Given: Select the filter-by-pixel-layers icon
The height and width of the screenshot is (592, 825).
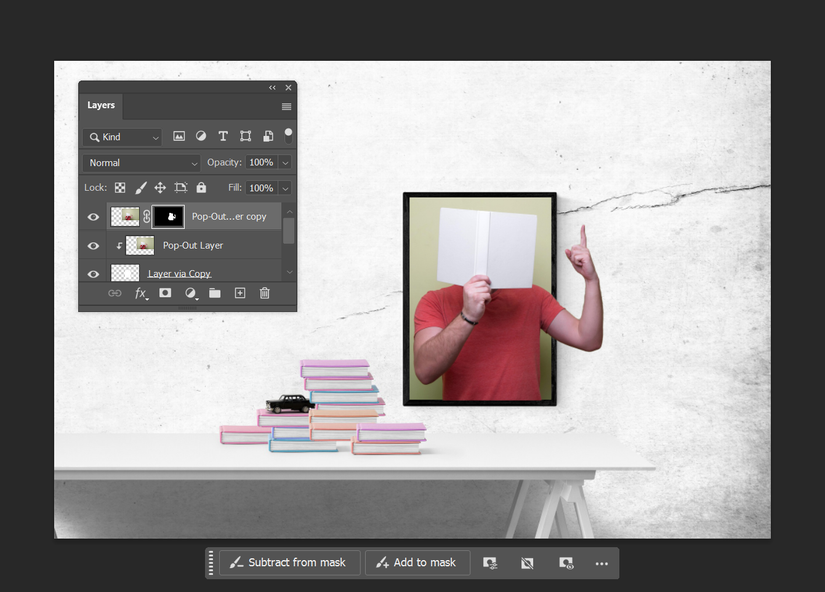Looking at the screenshot, I should tap(179, 135).
